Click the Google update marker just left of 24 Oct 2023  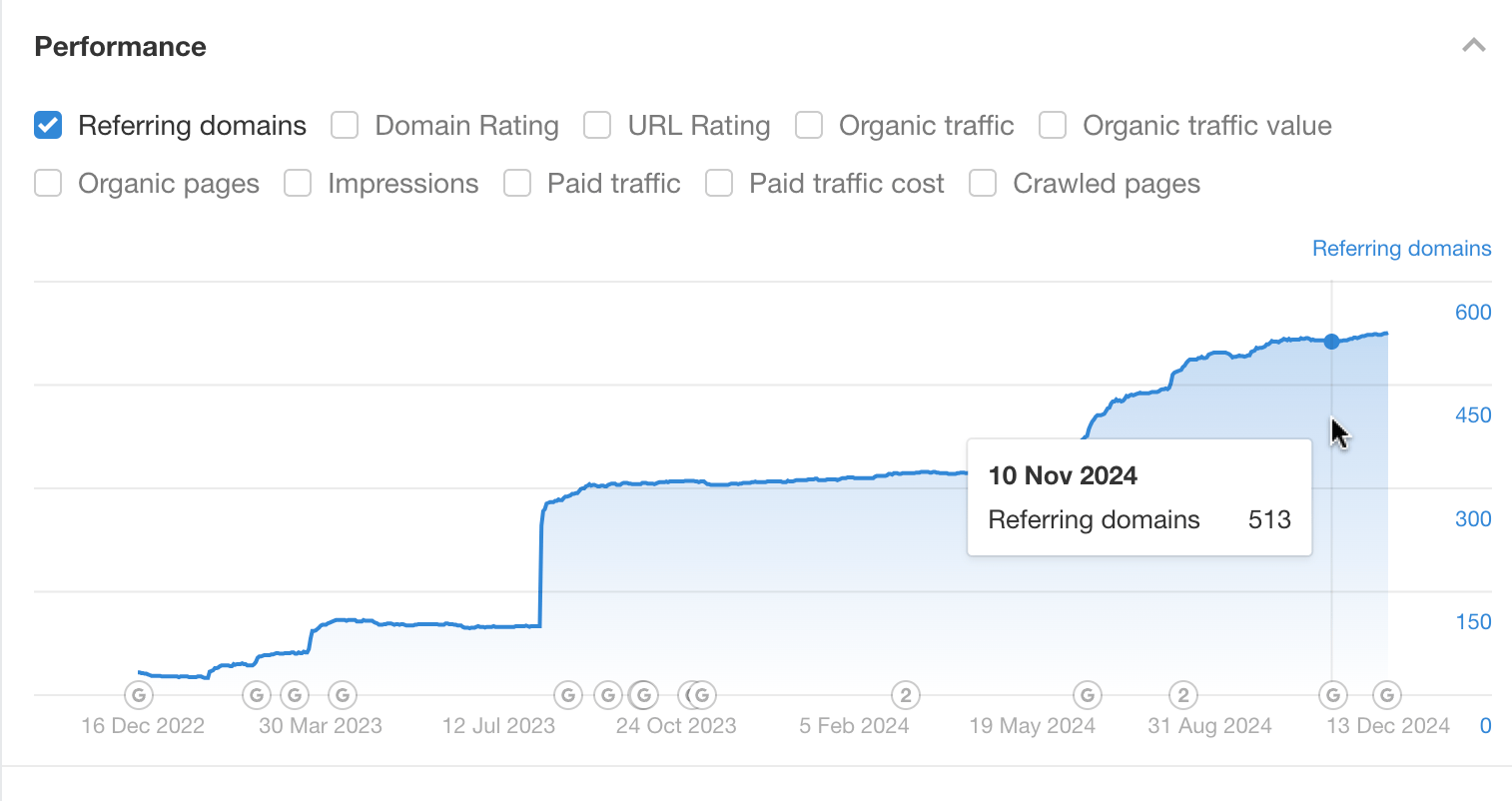click(643, 695)
